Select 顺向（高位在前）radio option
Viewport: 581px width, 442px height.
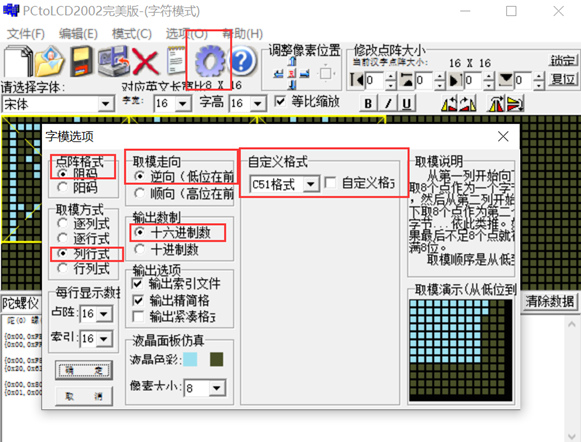pyautogui.click(x=139, y=193)
